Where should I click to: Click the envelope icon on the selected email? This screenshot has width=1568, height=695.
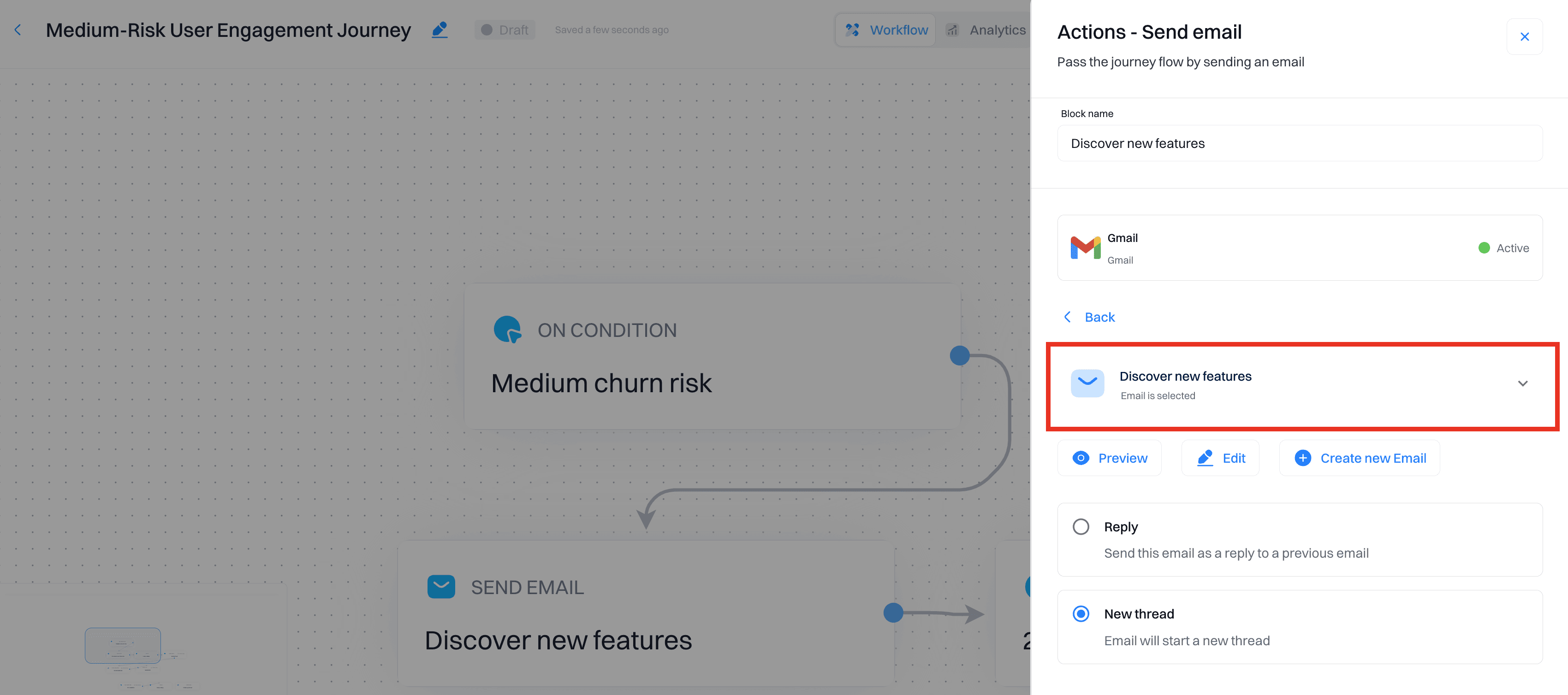pos(1087,383)
